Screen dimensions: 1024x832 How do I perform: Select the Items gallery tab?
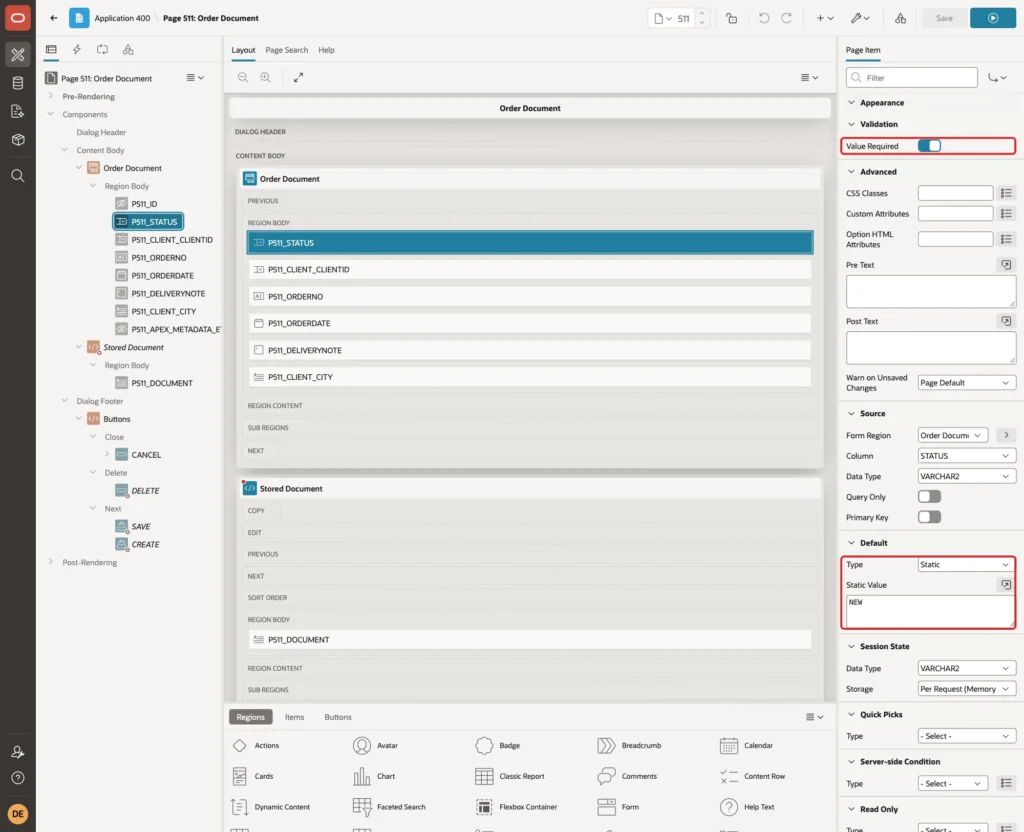295,716
